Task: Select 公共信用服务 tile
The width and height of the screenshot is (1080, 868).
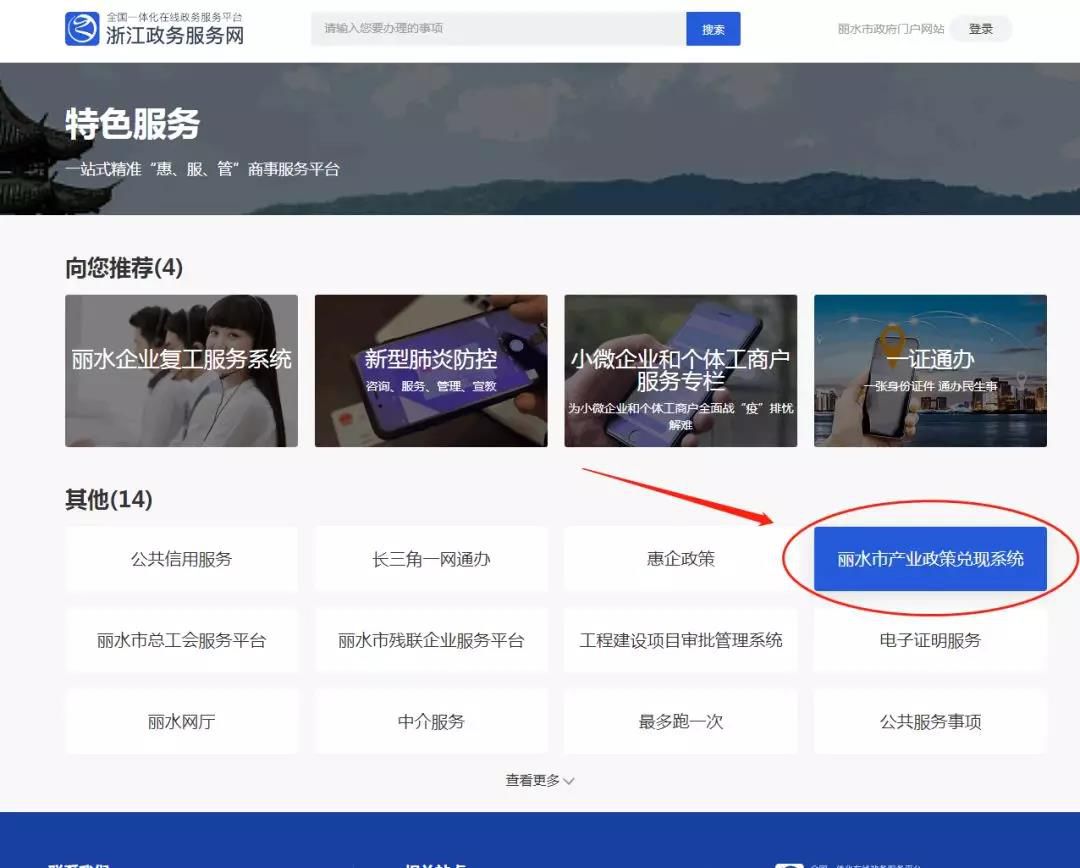Action: [182, 559]
